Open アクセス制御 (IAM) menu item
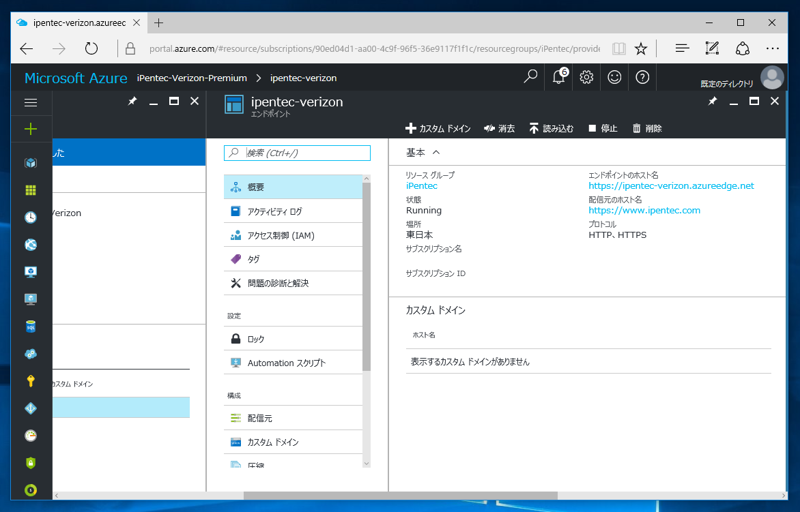Viewport: 800px width, 512px height. pos(293,235)
